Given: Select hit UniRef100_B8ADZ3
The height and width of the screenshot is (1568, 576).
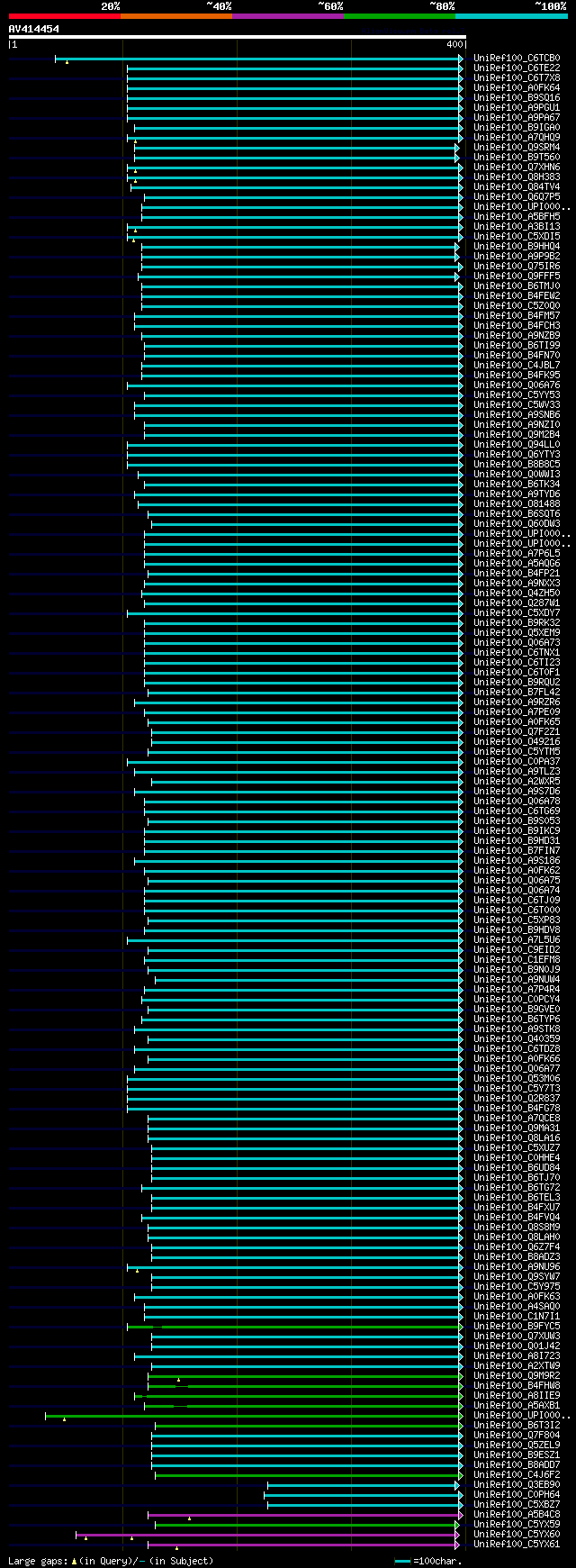Looking at the screenshot, I should coord(517,1257).
